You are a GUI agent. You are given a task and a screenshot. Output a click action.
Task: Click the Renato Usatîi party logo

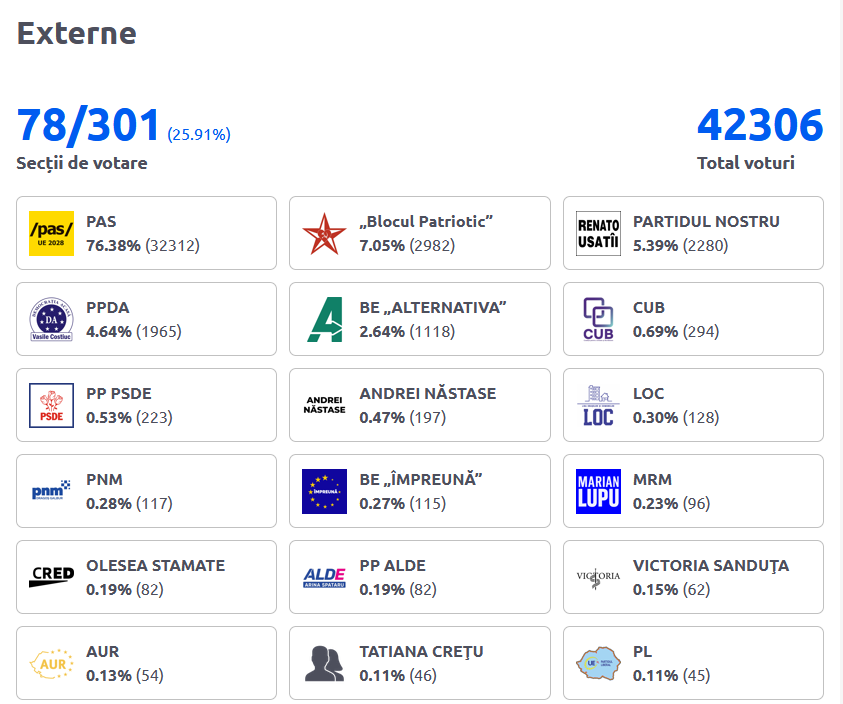(598, 233)
